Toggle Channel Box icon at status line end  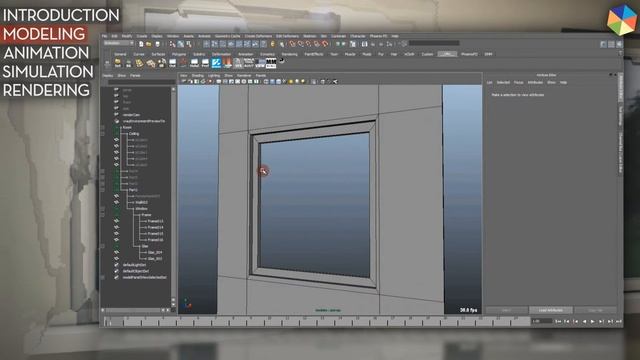pyautogui.click(x=619, y=44)
